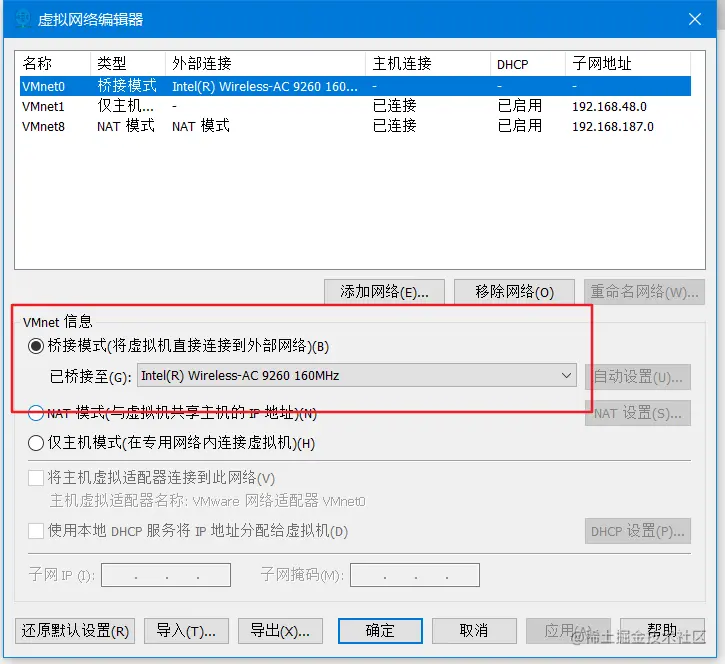The height and width of the screenshot is (664, 725).
Task: Click the 重命名网络(W)... button
Action: pyautogui.click(x=645, y=292)
